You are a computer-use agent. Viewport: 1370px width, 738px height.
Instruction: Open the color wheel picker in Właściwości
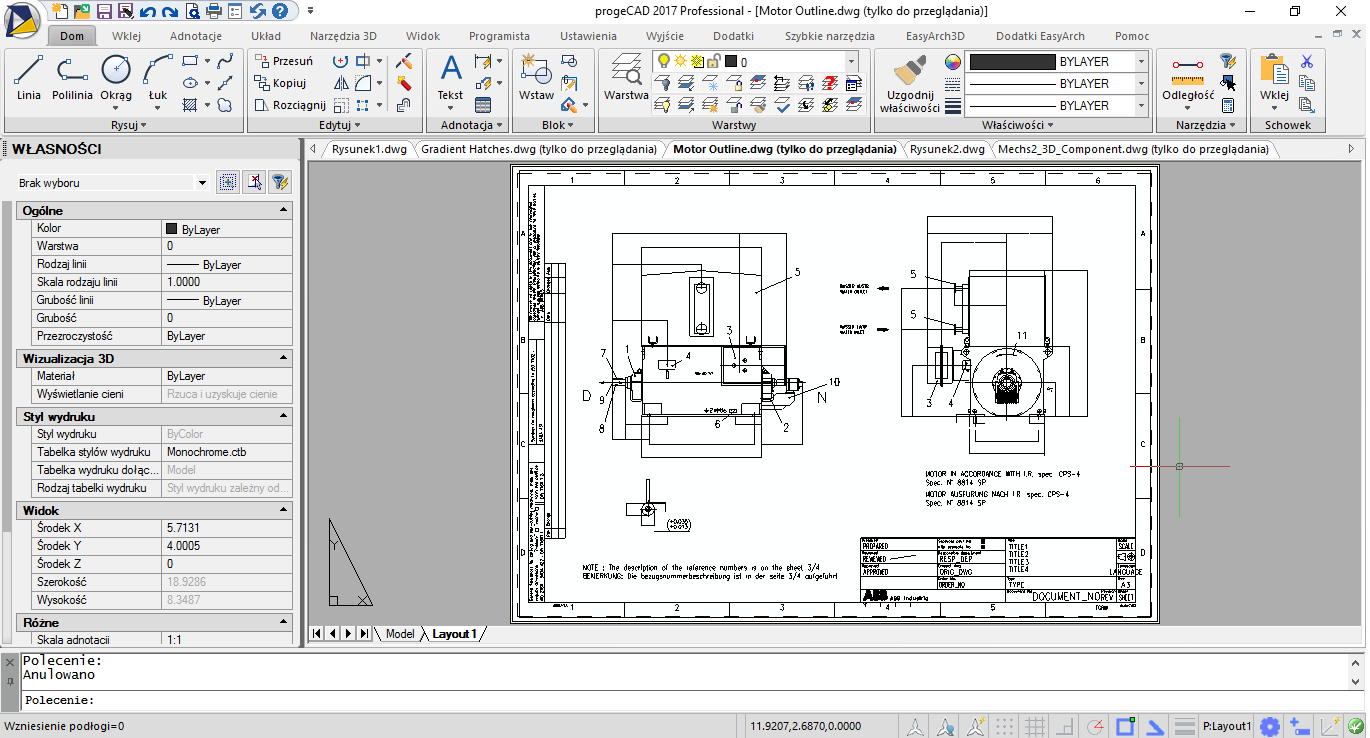click(x=952, y=62)
